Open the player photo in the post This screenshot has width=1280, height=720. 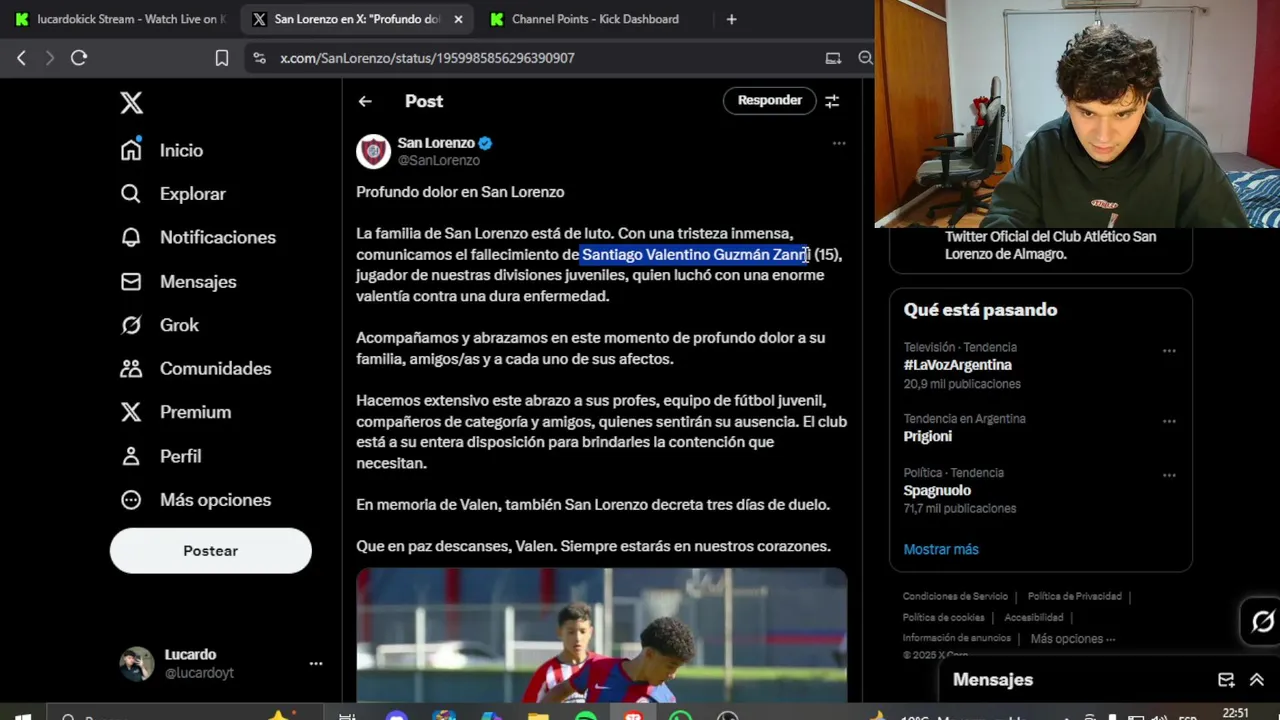pyautogui.click(x=602, y=636)
